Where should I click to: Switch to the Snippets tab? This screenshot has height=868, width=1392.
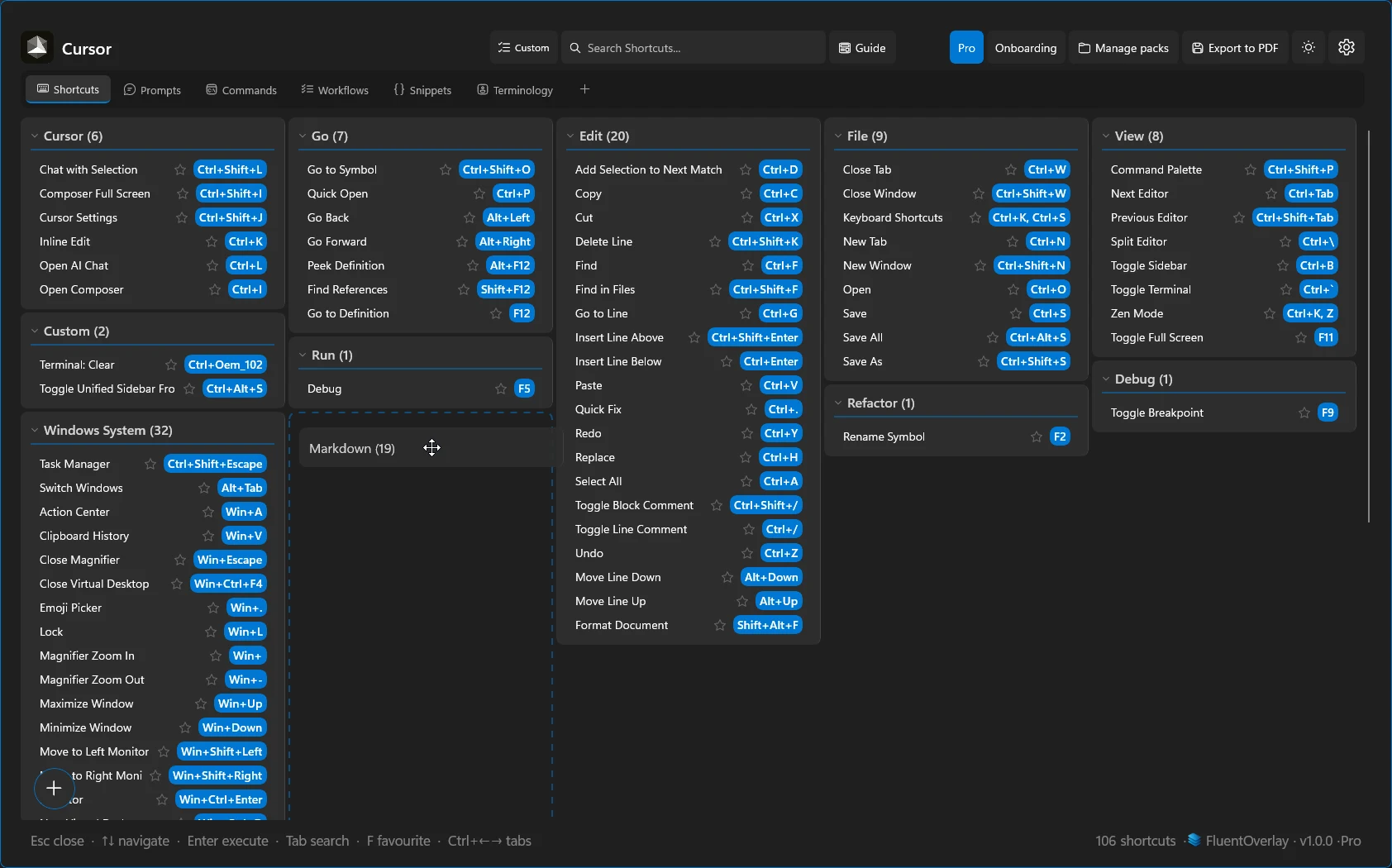(x=422, y=89)
